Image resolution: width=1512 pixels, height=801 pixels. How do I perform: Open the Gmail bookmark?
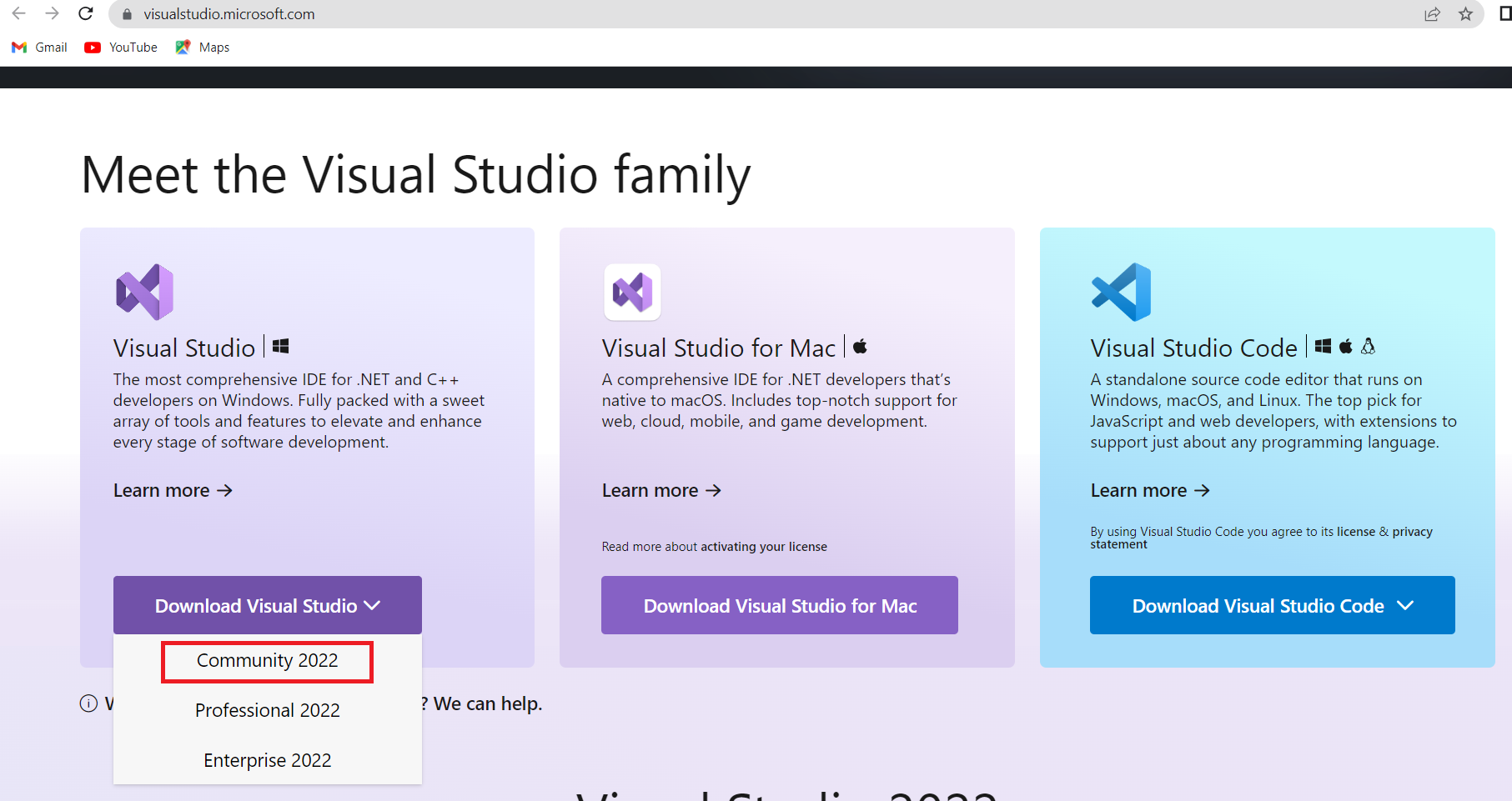(39, 48)
